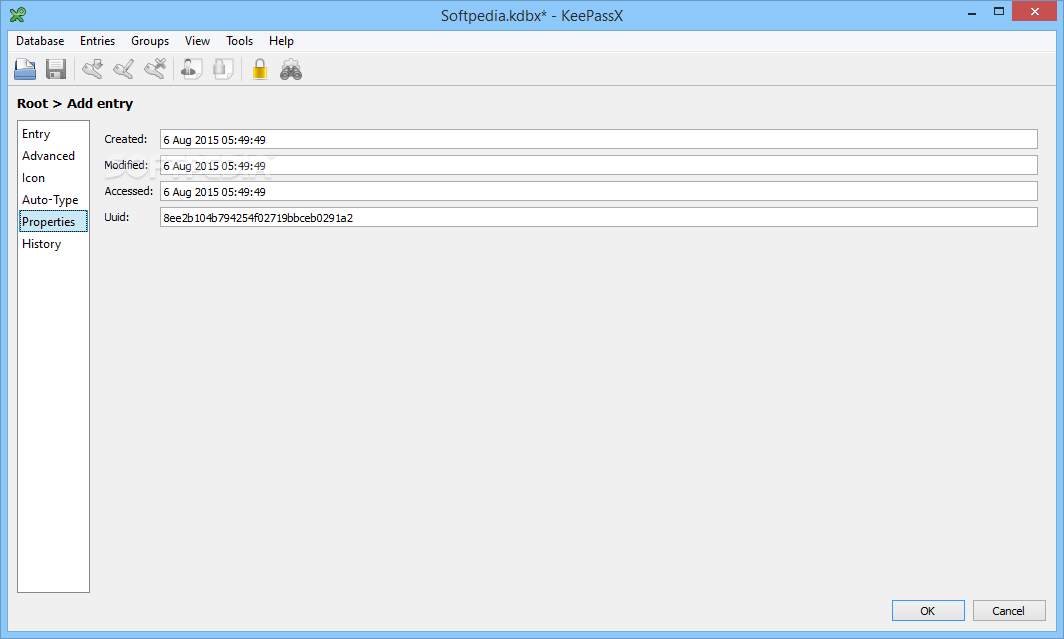Switch to the Entry section
1064x639 pixels.
pyautogui.click(x=53, y=134)
